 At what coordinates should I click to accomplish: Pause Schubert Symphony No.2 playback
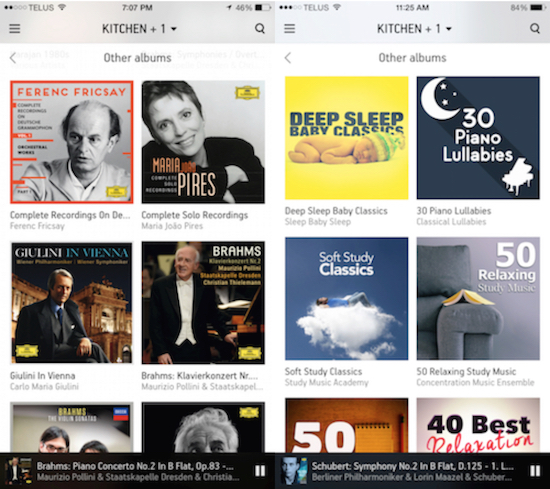pyautogui.click(x=535, y=471)
